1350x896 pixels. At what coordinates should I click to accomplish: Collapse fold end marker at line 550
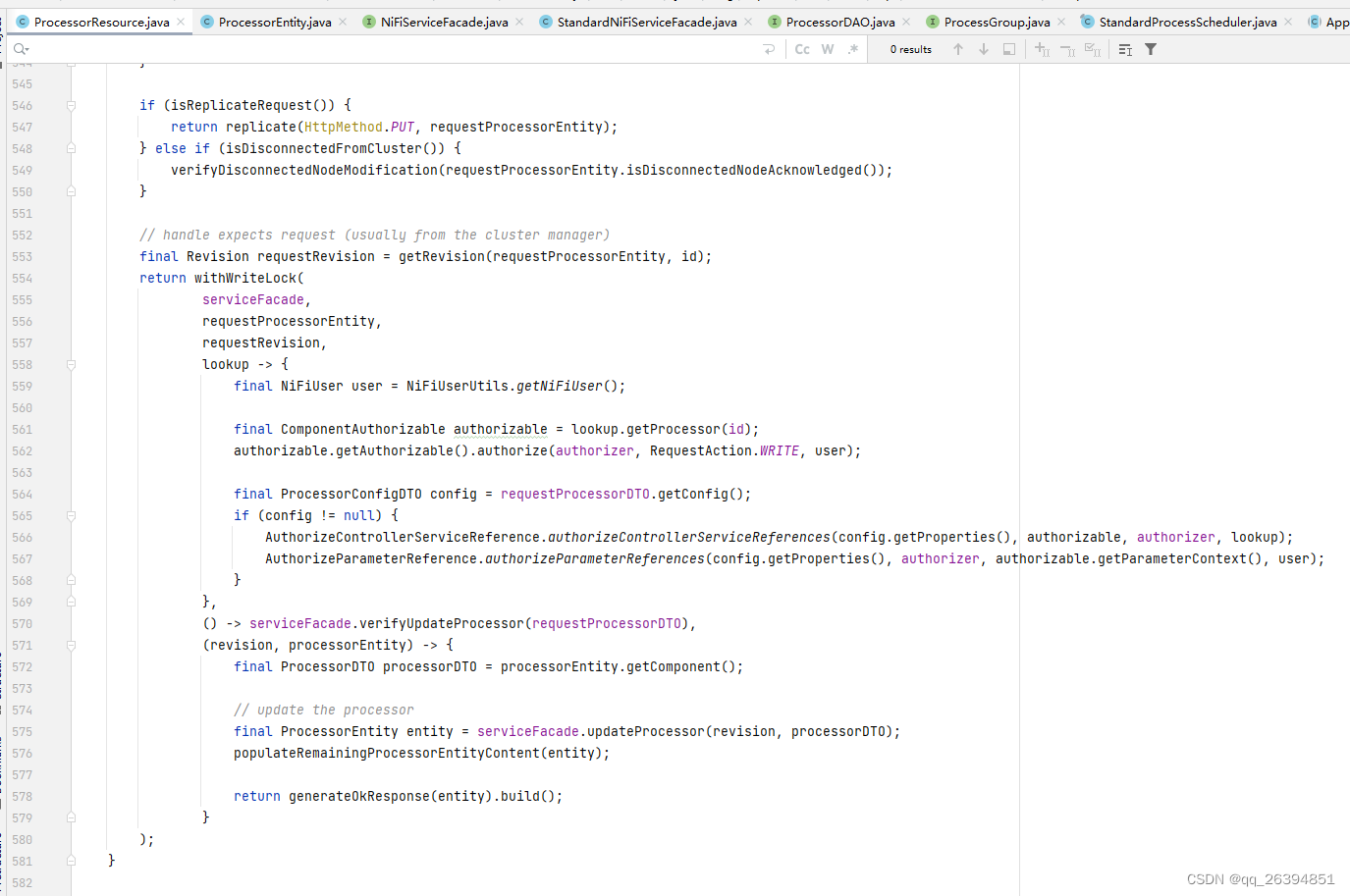(x=71, y=191)
